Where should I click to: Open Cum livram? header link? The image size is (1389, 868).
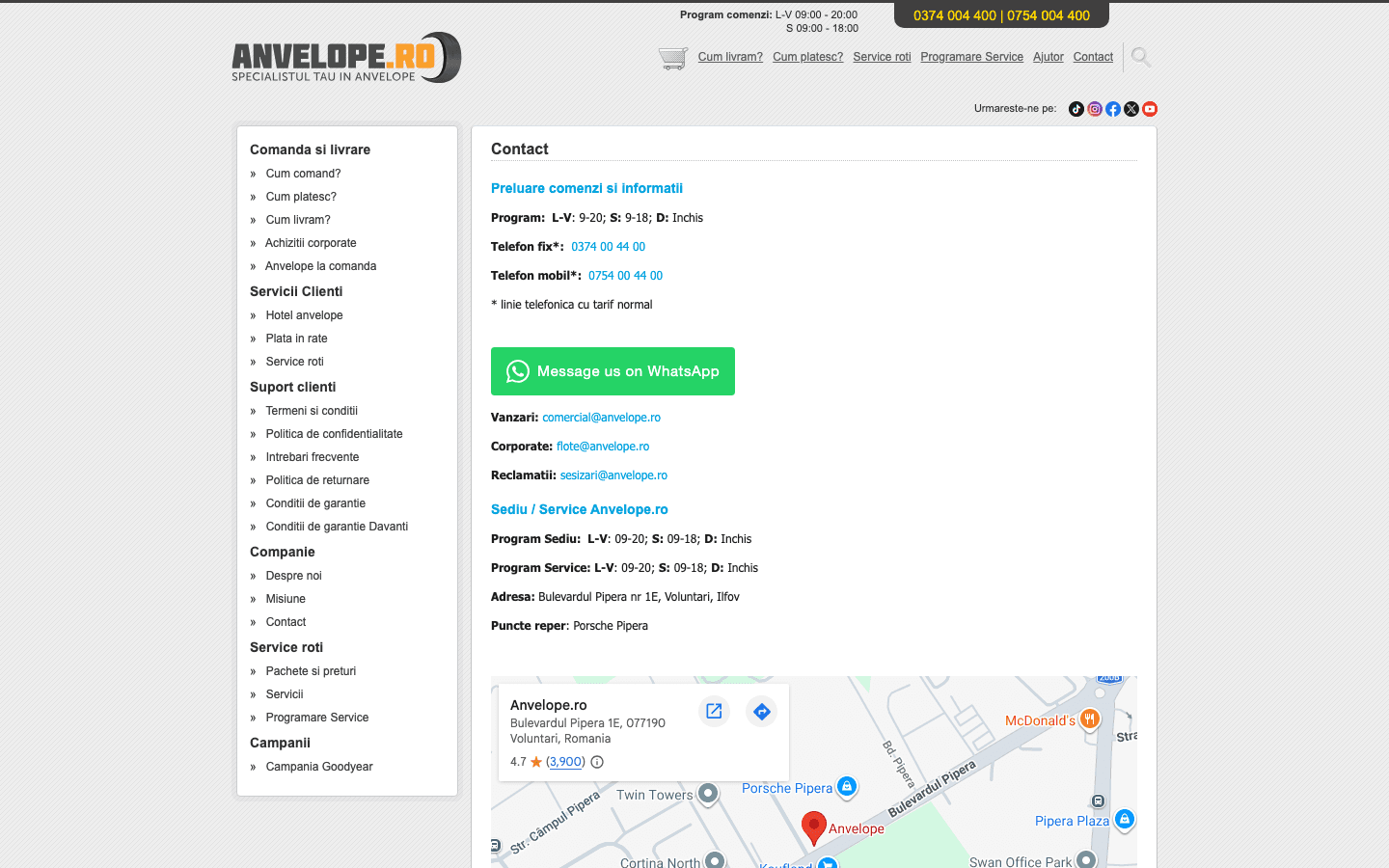pos(730,57)
